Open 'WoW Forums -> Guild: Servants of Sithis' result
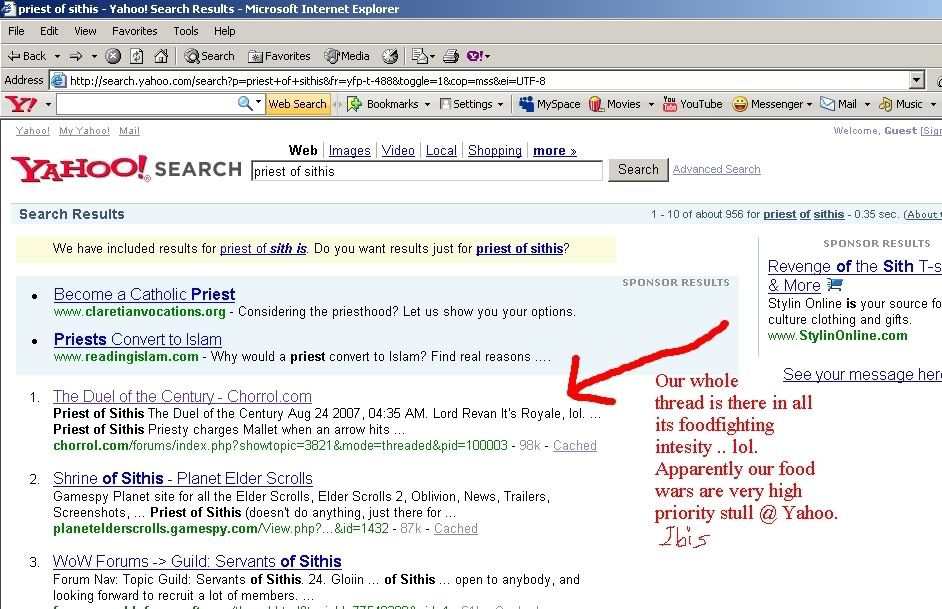Image resolution: width=942 pixels, height=609 pixels. (197, 562)
